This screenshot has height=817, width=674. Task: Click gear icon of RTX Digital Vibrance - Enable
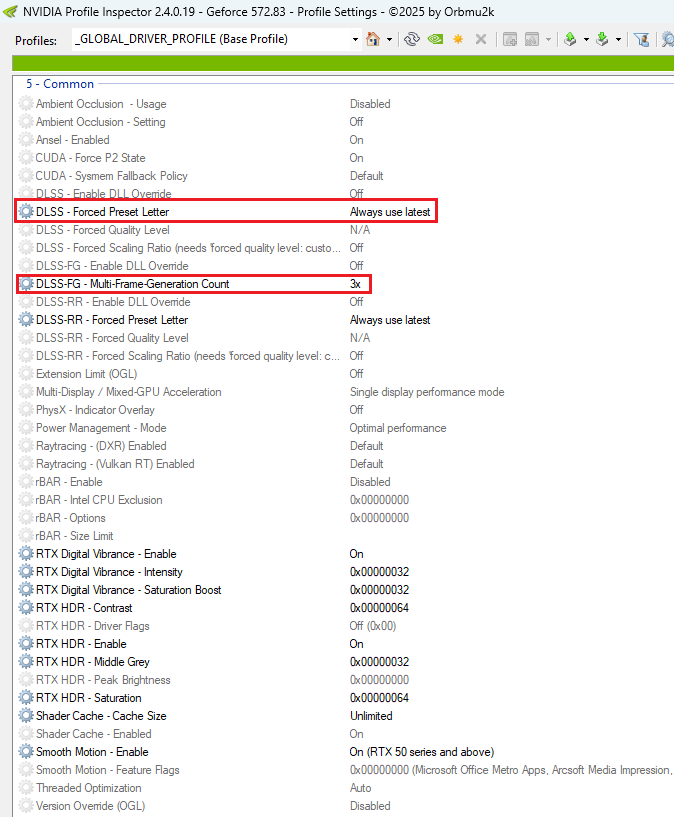click(26, 554)
